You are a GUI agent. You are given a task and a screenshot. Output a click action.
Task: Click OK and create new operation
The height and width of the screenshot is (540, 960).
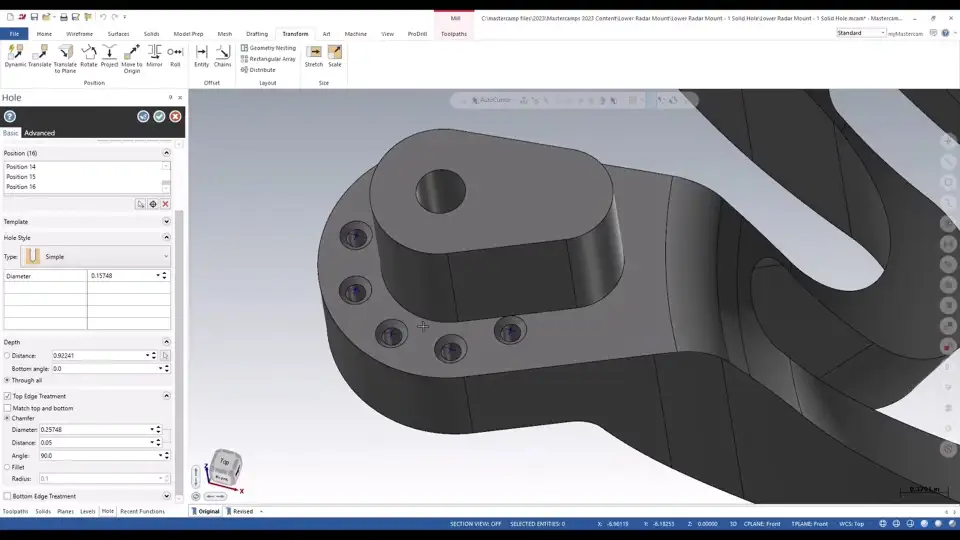(x=143, y=116)
